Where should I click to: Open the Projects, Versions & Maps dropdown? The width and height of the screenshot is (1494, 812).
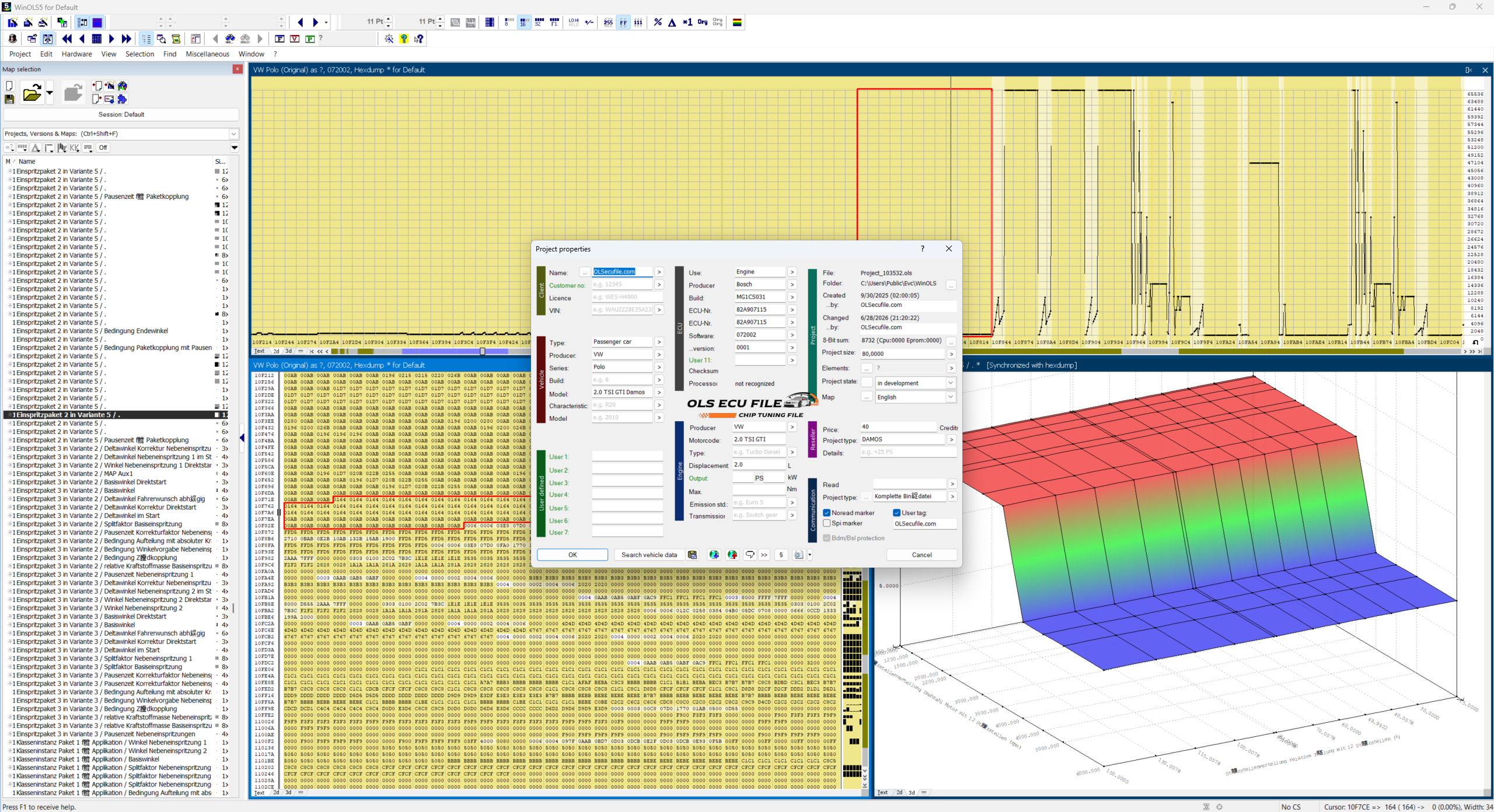coord(233,134)
